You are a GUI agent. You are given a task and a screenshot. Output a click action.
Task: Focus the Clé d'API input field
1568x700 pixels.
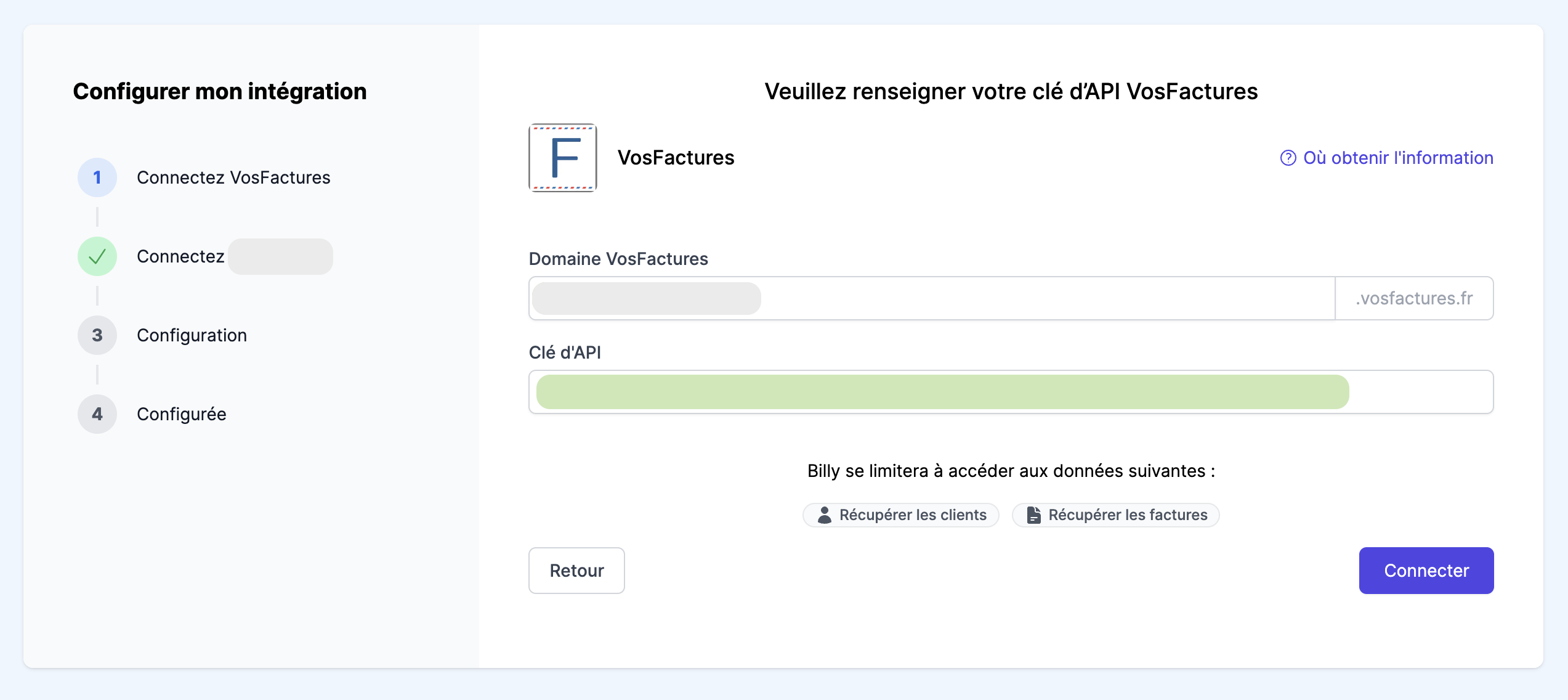pos(1011,392)
